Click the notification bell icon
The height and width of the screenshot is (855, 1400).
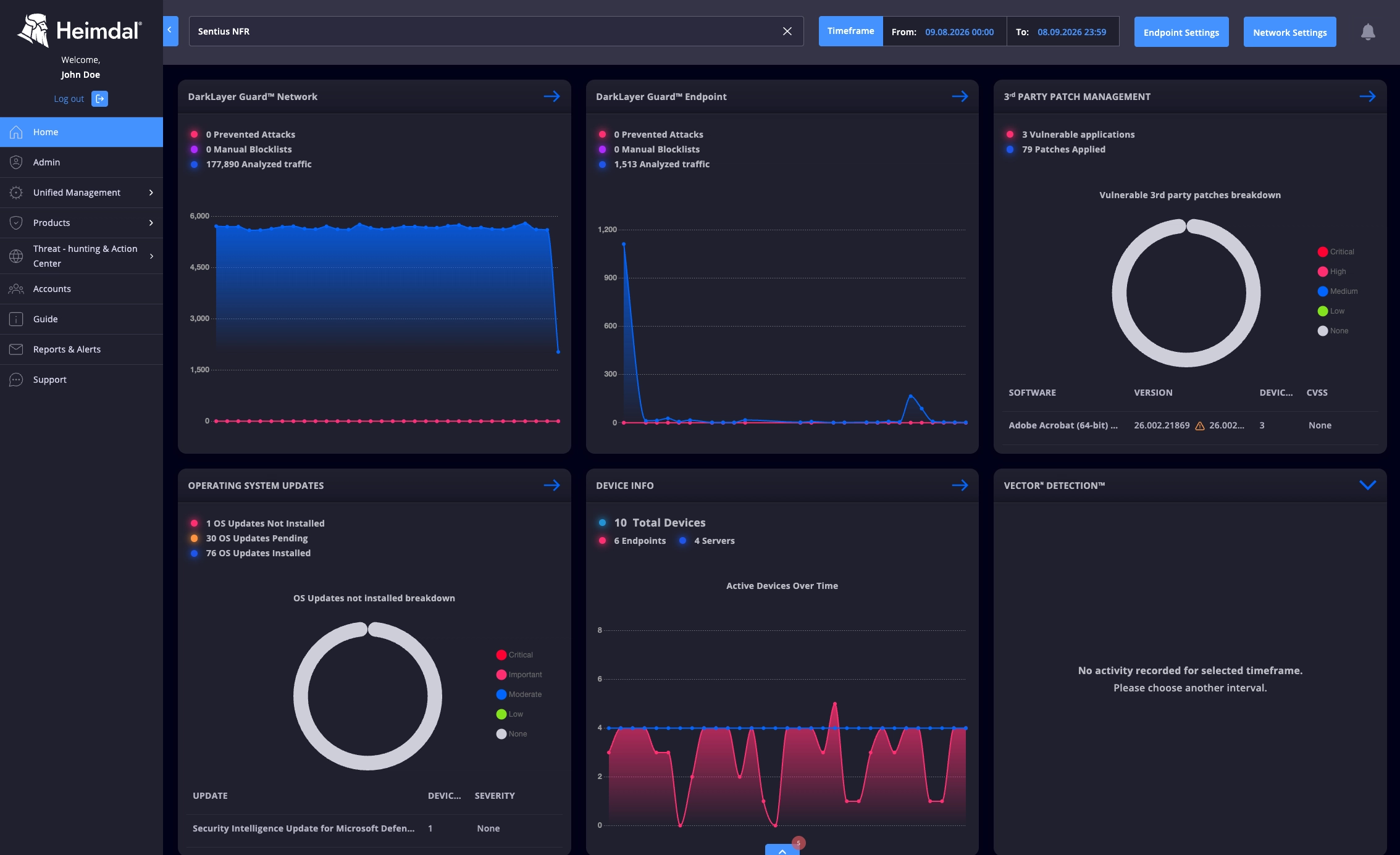(1368, 31)
